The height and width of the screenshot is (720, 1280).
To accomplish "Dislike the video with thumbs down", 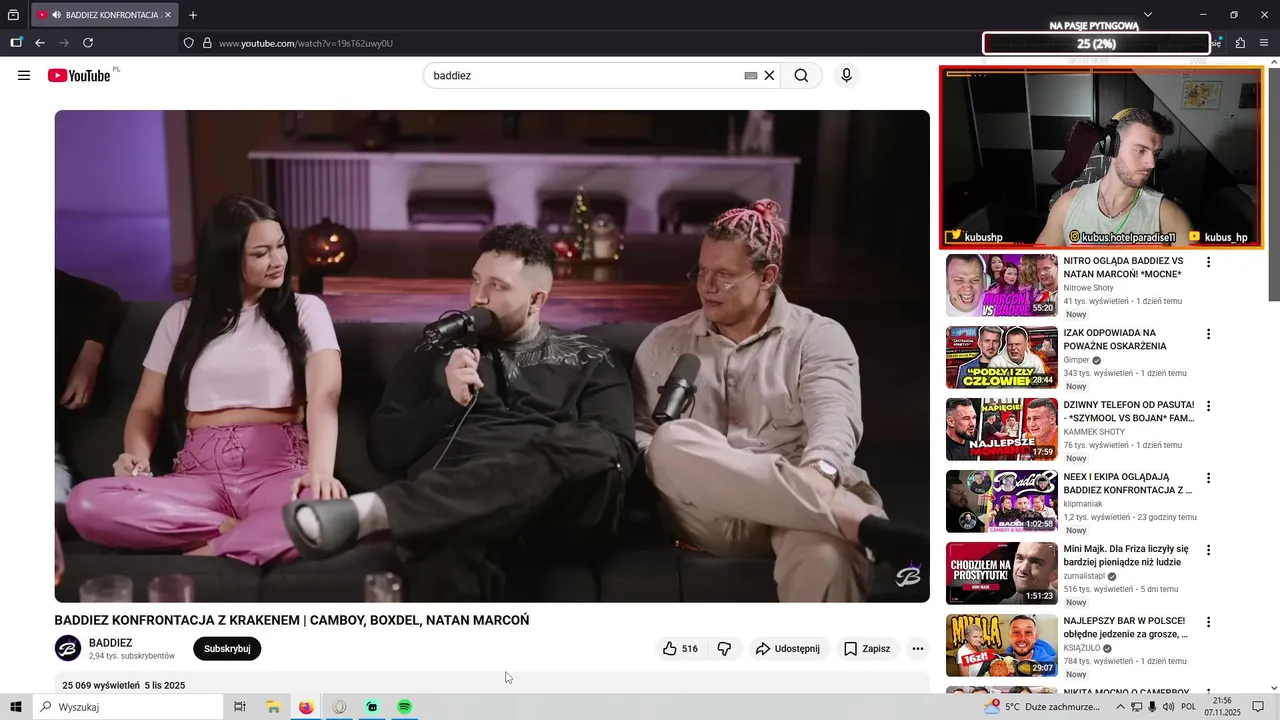I will [x=724, y=649].
